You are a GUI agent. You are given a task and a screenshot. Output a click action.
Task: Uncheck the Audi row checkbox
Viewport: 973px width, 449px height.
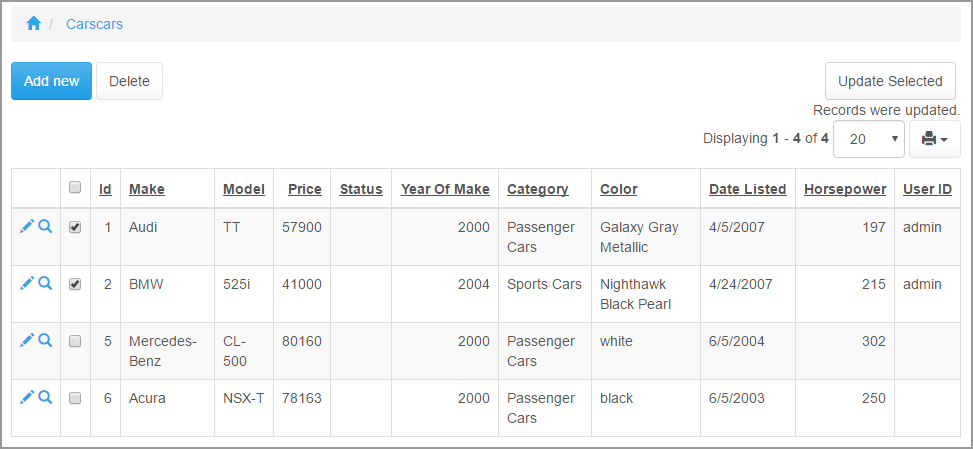(x=75, y=227)
